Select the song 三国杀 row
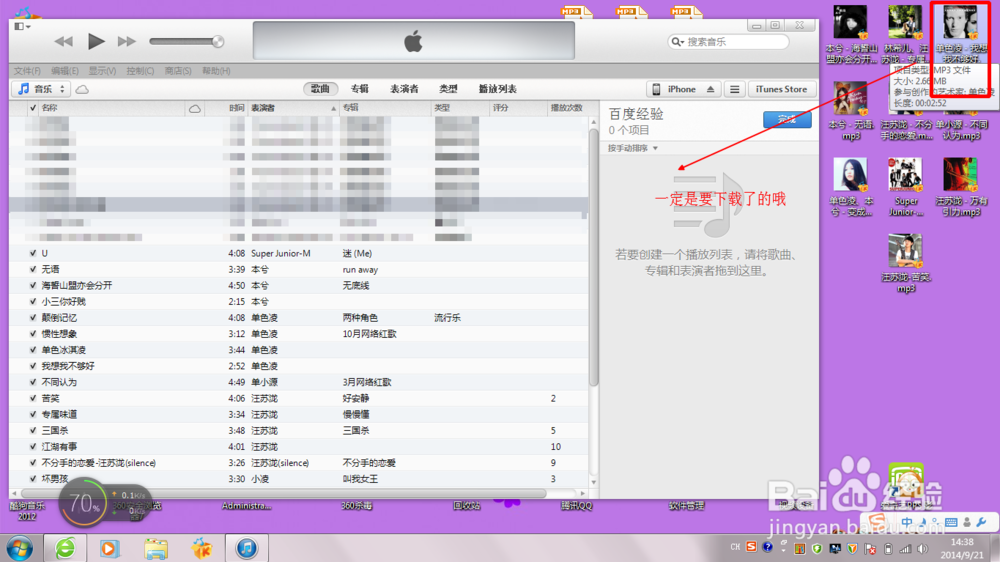Image resolution: width=1000 pixels, height=562 pixels. (x=298, y=431)
